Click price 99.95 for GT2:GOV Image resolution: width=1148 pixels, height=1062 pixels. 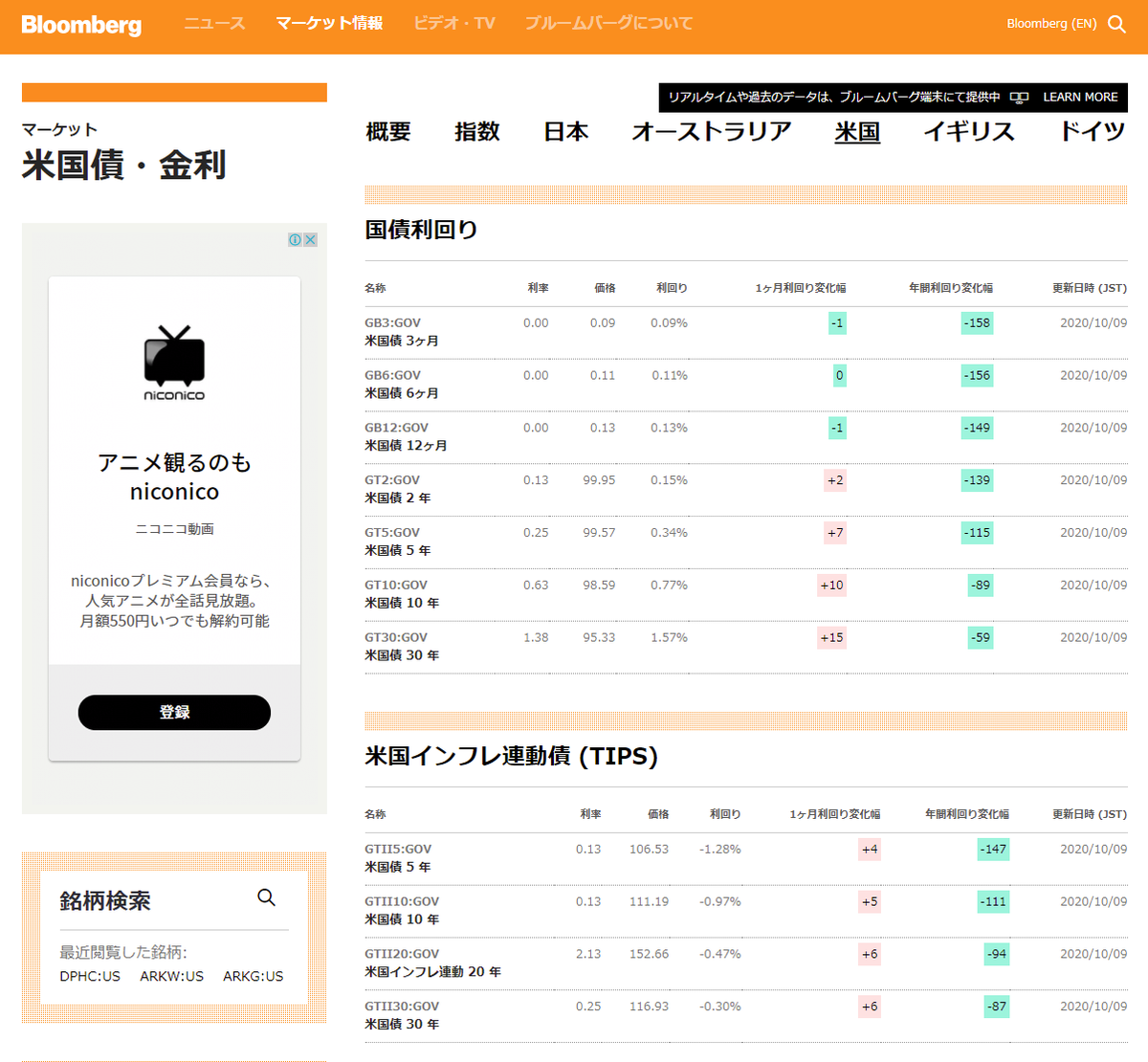point(599,480)
